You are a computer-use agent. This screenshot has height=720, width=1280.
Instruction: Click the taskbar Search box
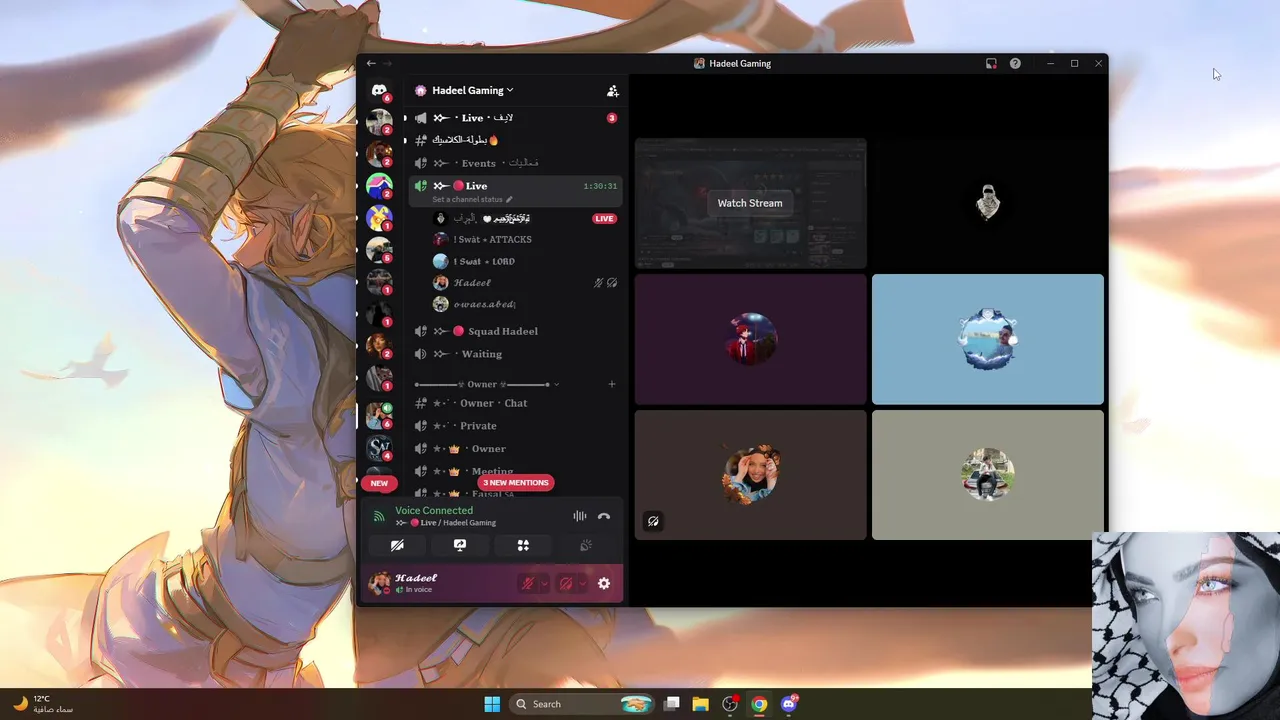click(x=584, y=704)
